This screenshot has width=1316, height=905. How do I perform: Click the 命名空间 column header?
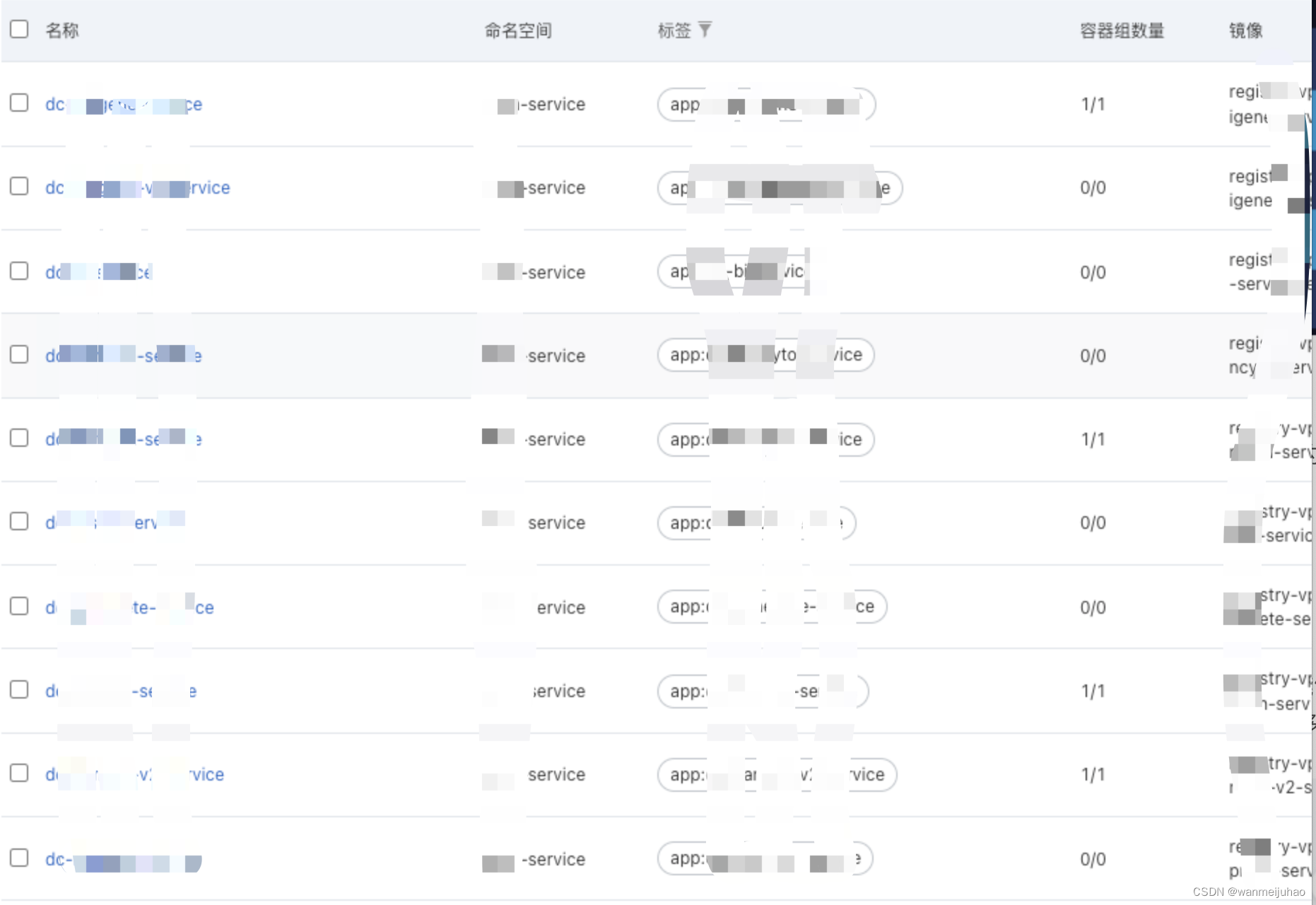coord(518,30)
